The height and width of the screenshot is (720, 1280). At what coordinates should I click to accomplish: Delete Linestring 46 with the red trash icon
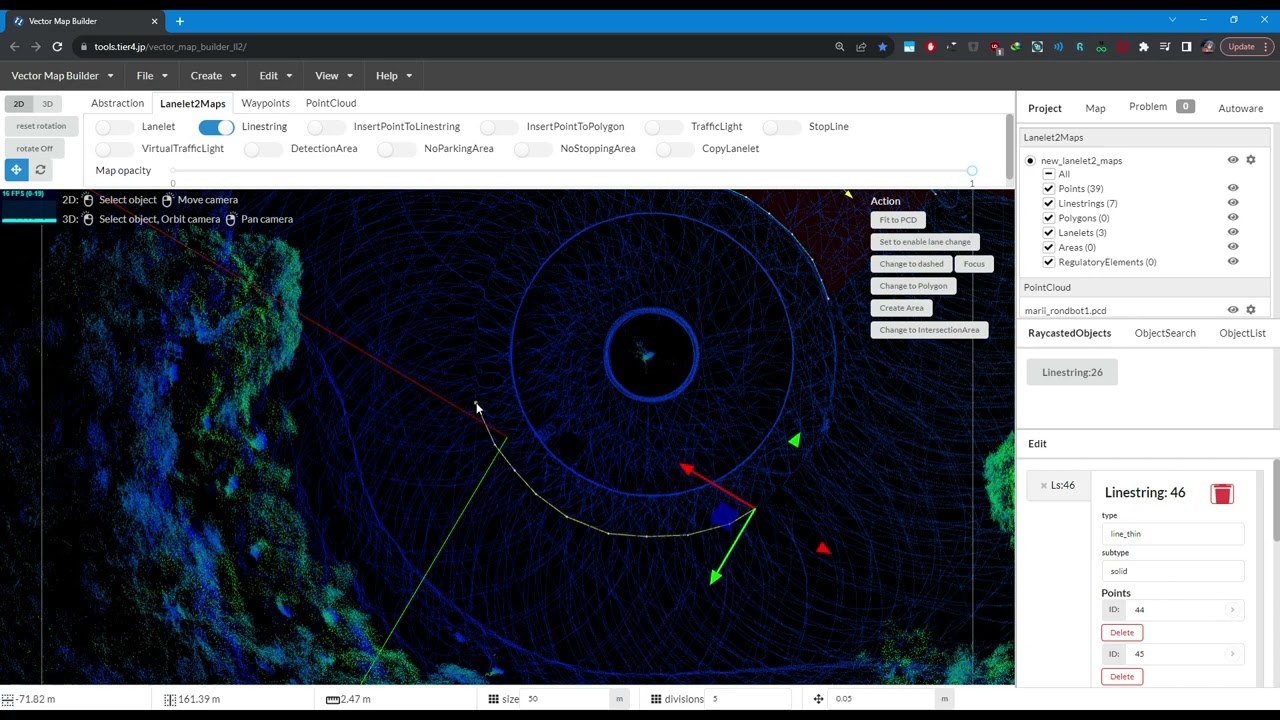click(1222, 494)
